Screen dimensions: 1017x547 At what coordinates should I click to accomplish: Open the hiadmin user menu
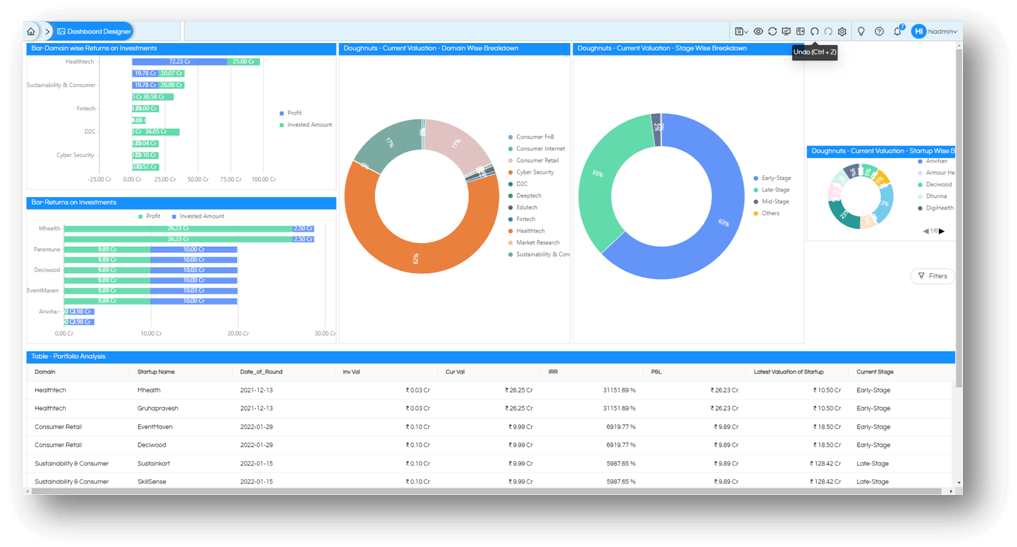[942, 31]
